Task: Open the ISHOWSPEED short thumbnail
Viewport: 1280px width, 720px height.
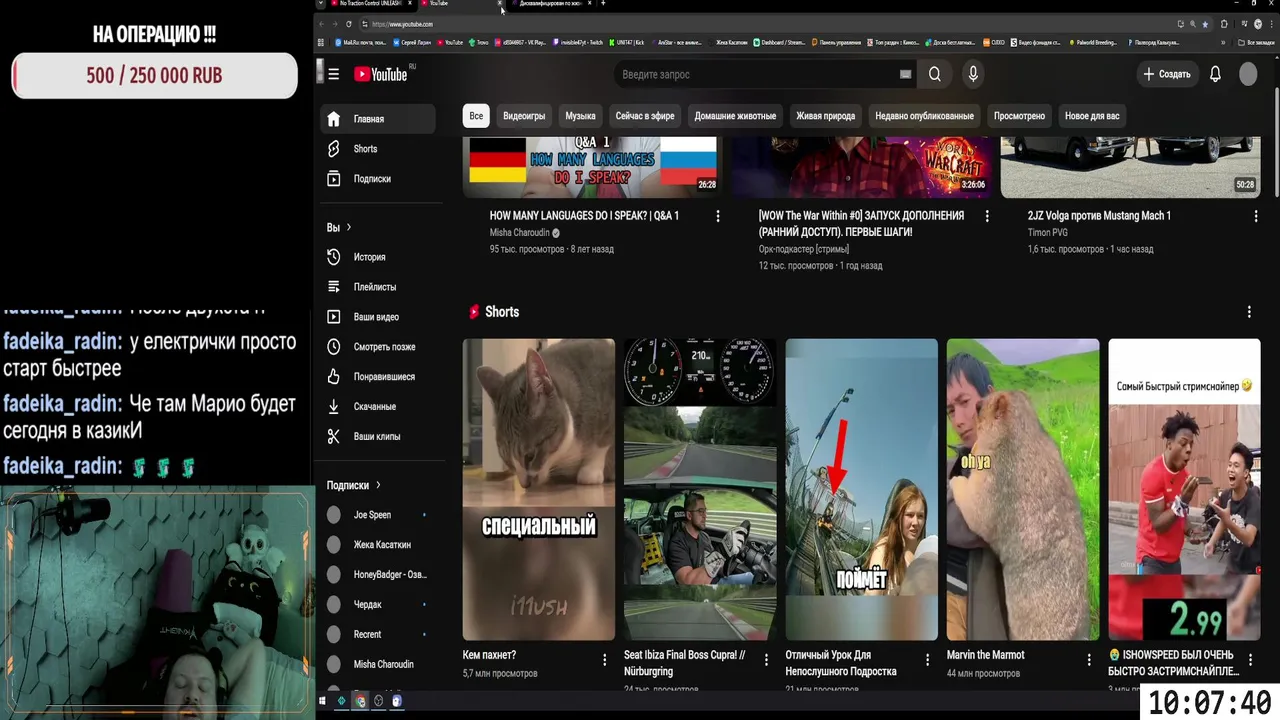Action: pos(1184,489)
